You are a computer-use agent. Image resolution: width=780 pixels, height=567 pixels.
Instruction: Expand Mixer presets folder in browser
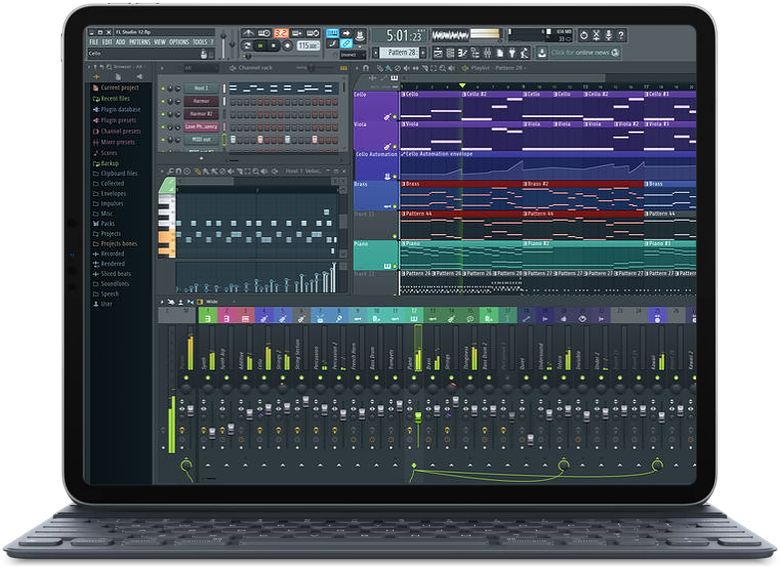[x=113, y=142]
